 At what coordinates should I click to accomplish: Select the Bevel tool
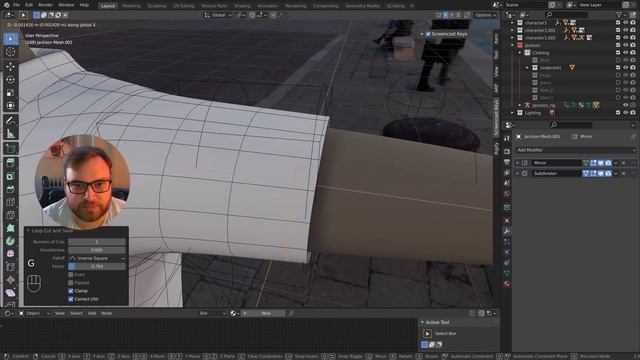[x=11, y=189]
